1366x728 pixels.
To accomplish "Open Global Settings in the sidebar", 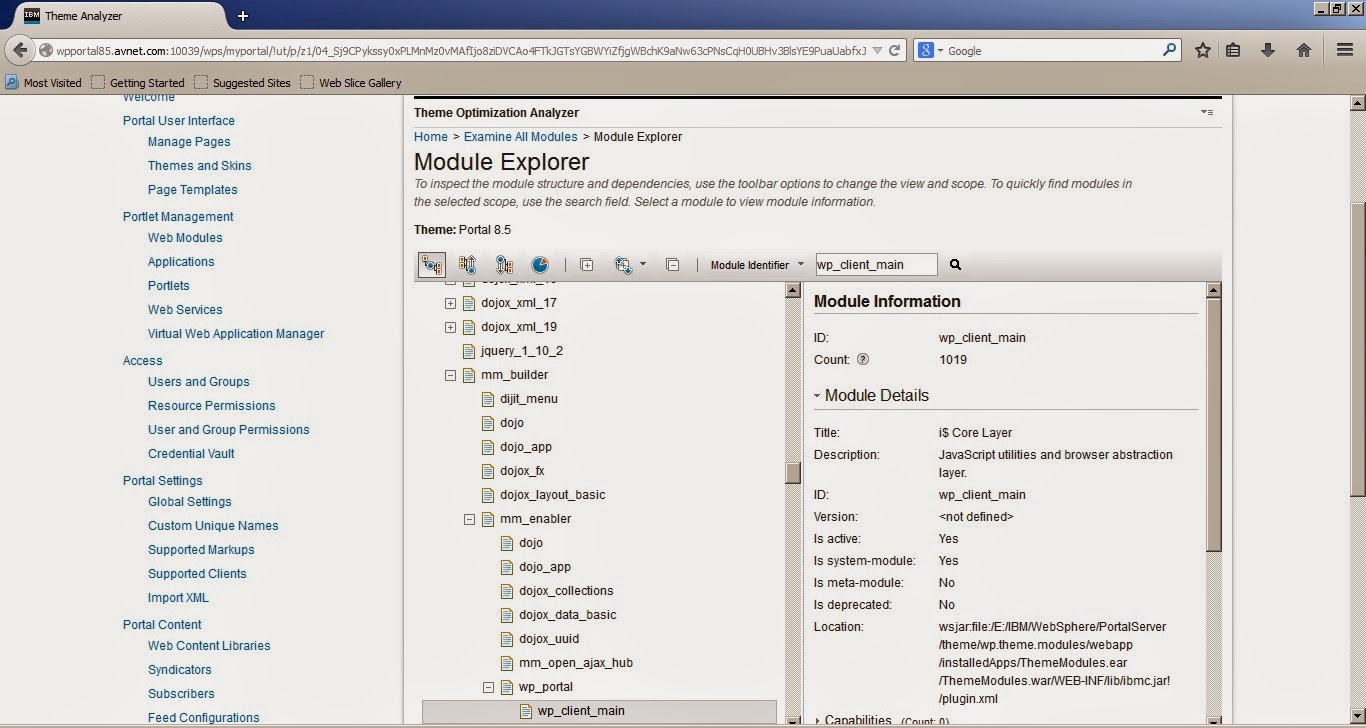I will coord(190,502).
